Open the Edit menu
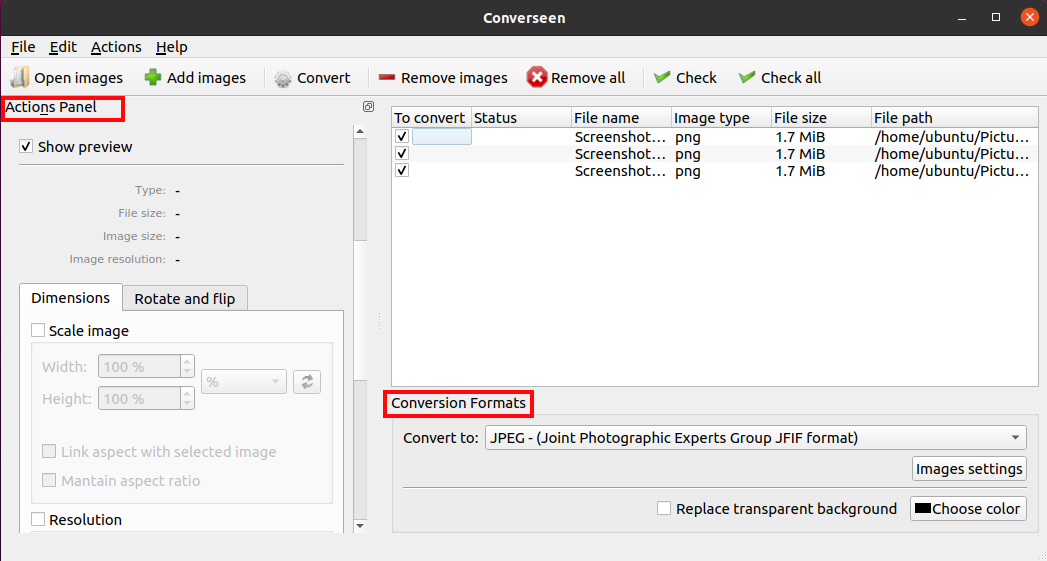 click(x=63, y=47)
